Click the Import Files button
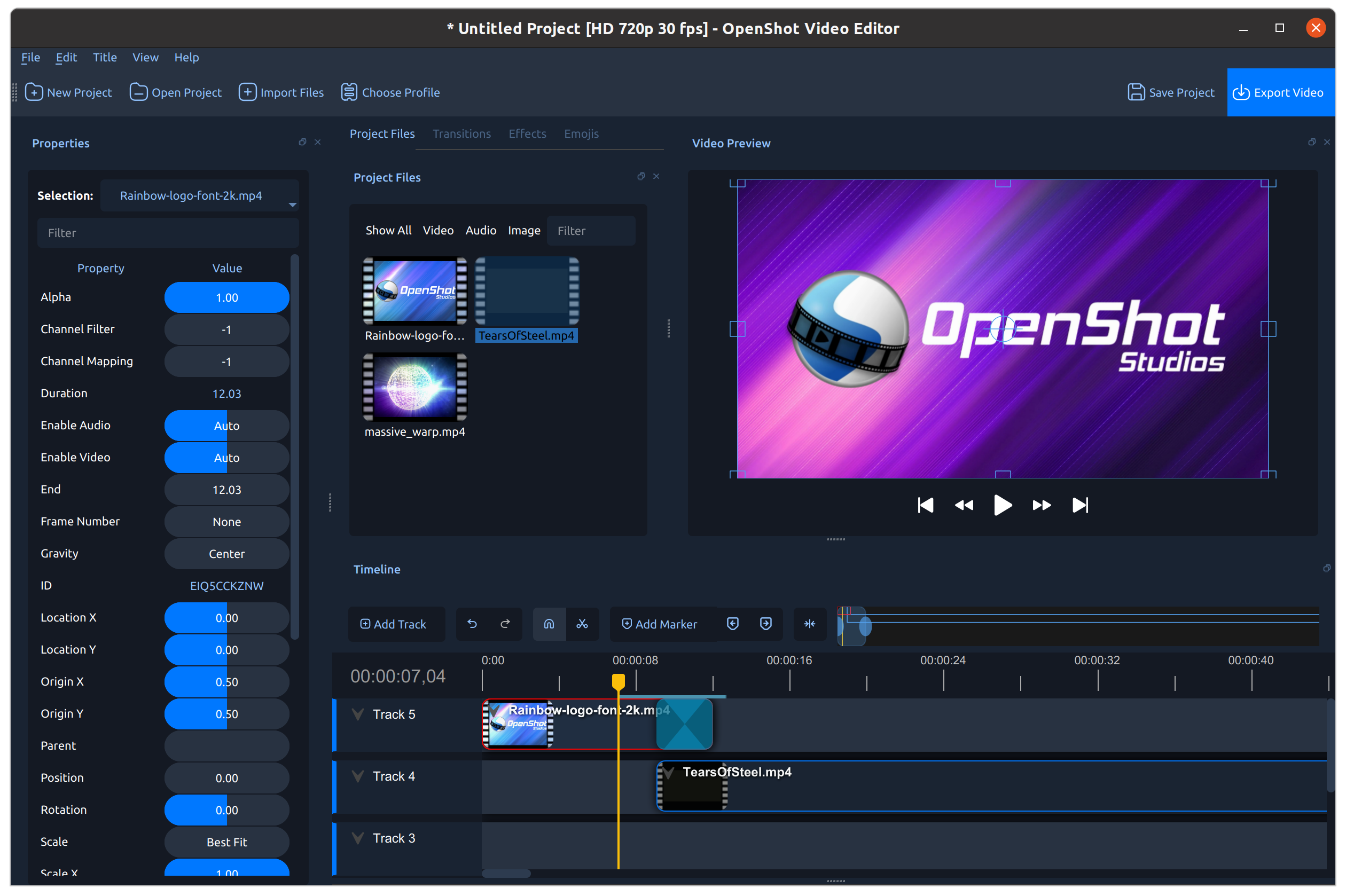This screenshot has height=896, width=1346. coord(282,92)
